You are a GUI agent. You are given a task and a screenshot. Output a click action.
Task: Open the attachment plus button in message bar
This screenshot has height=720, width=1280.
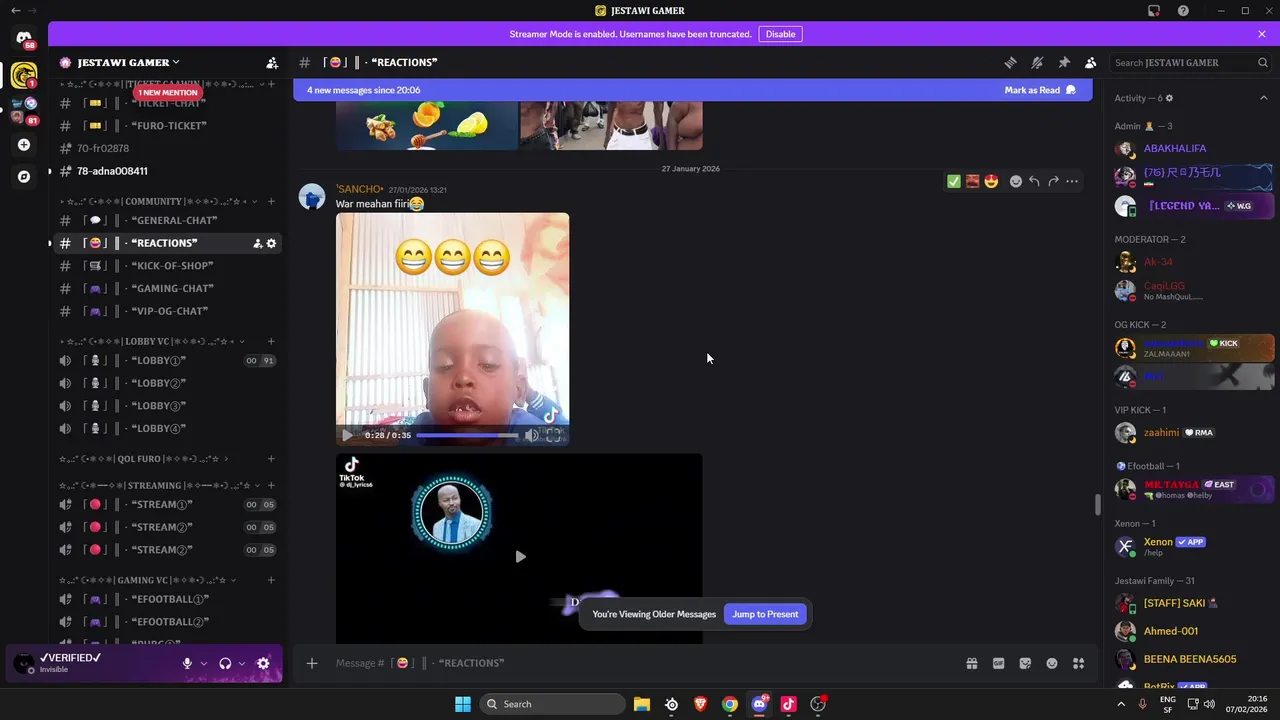coord(312,663)
